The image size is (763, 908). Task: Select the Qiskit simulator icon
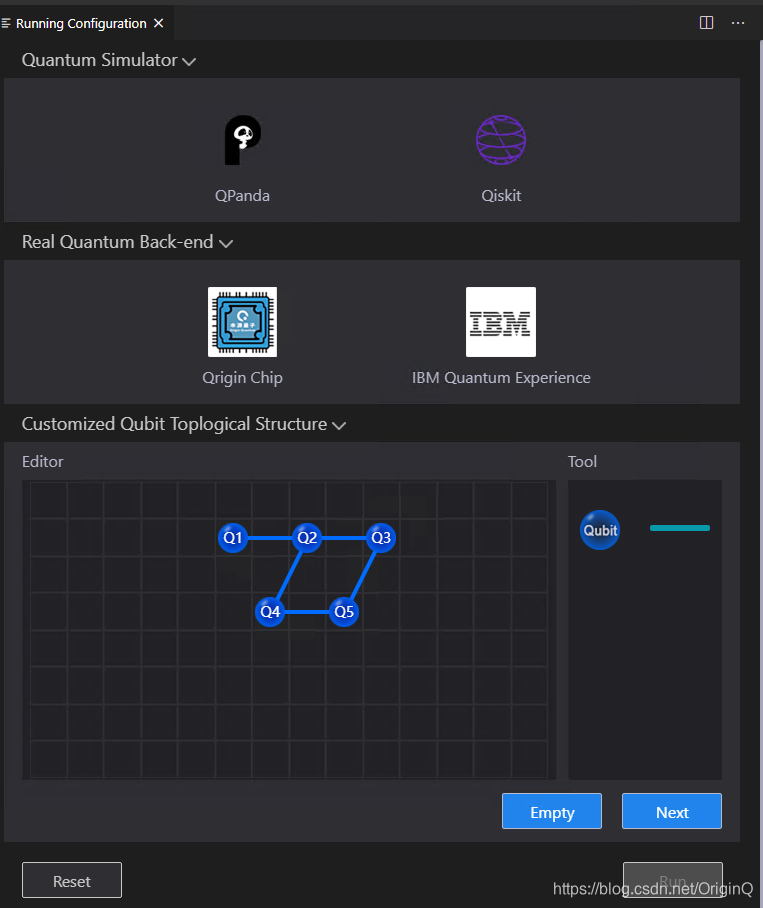[x=501, y=140]
